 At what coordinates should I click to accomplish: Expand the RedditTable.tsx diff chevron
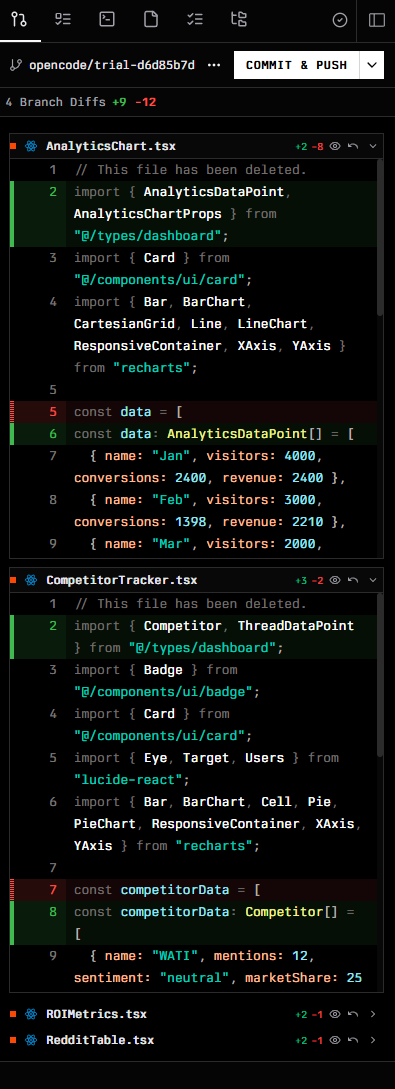coord(373,1040)
